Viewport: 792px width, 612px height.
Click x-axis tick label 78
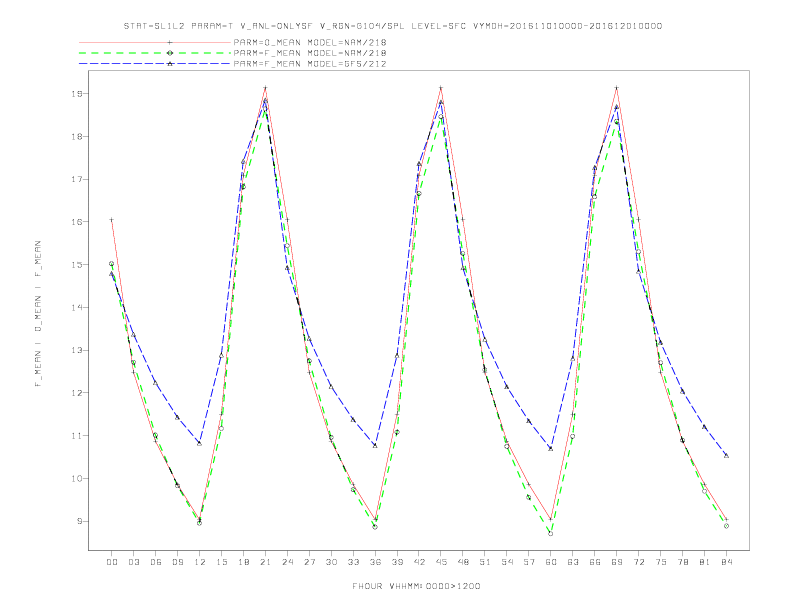(x=683, y=562)
